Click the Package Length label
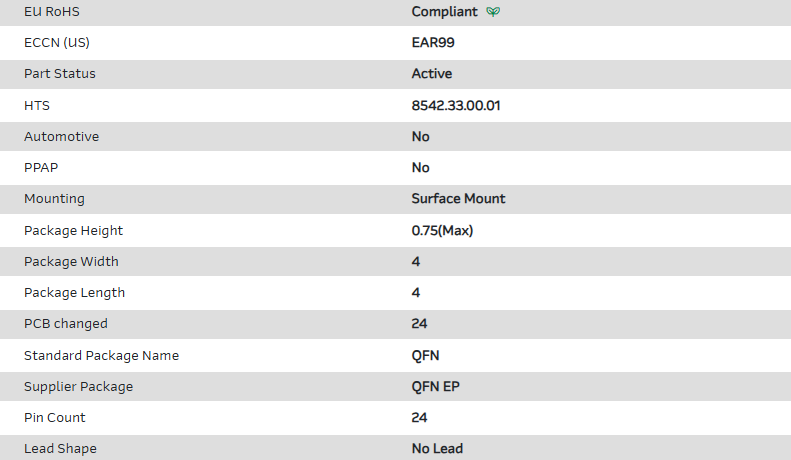 (x=74, y=292)
